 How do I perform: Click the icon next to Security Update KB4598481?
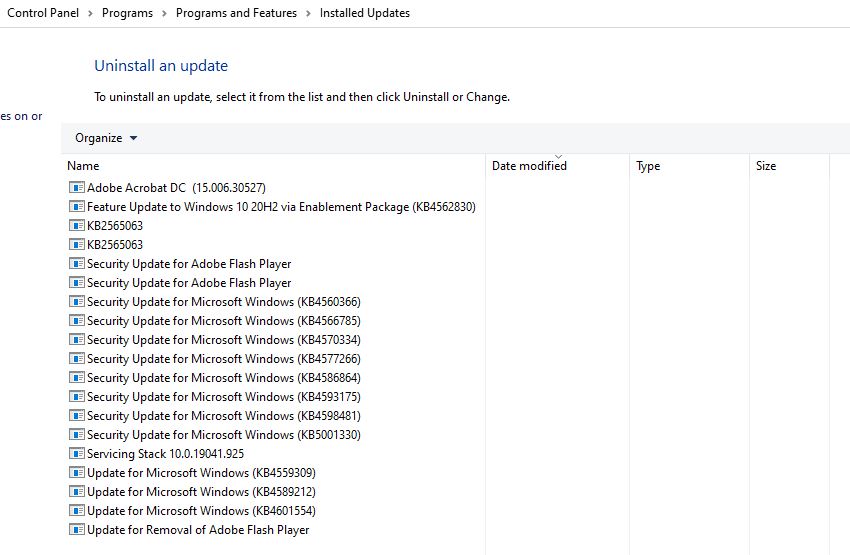pos(77,415)
